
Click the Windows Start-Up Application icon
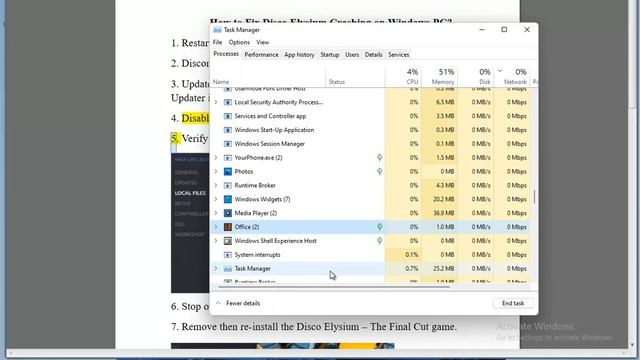(x=228, y=130)
